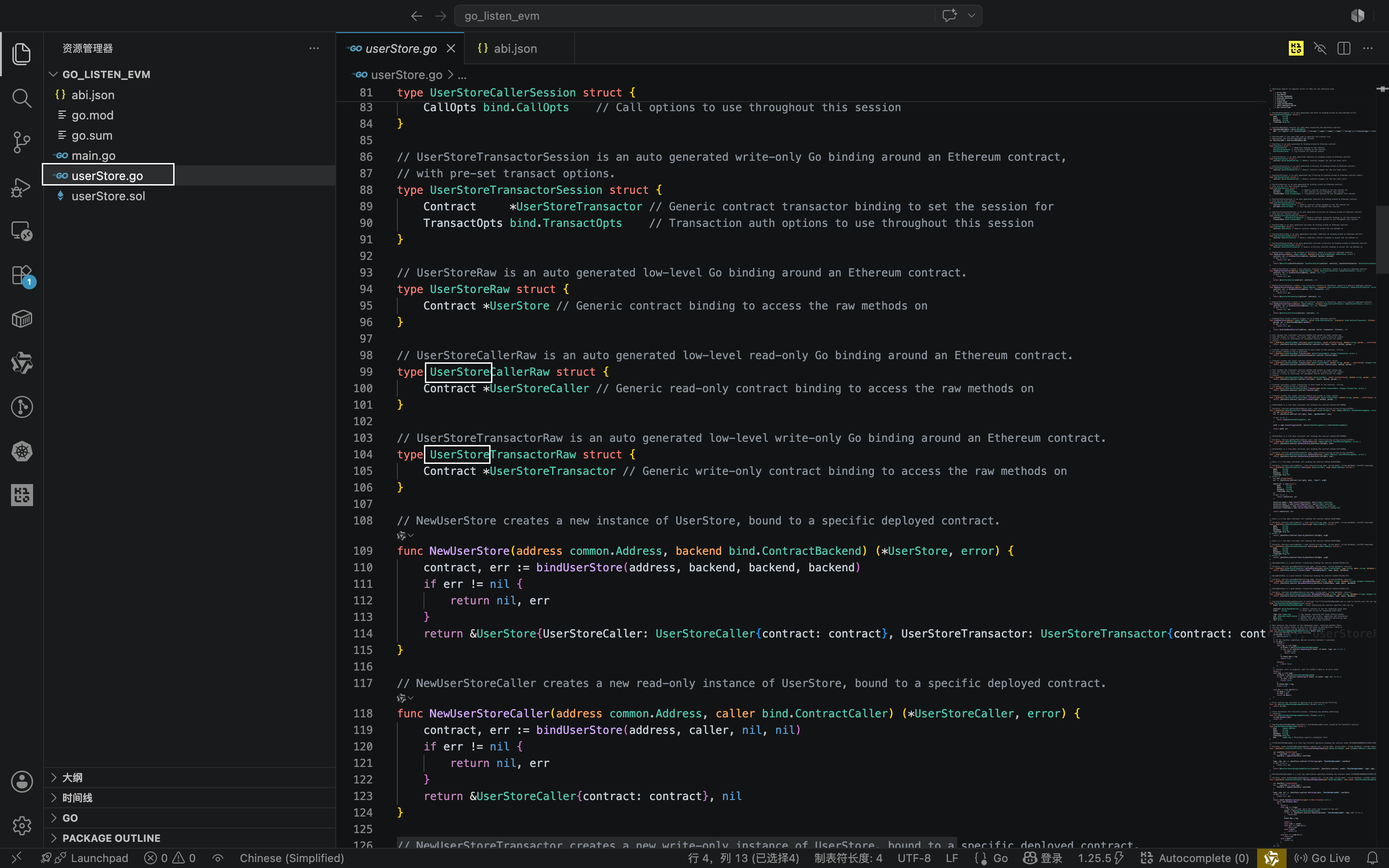Open main.go in the file tree
This screenshot has height=868, width=1389.
(190, 156)
